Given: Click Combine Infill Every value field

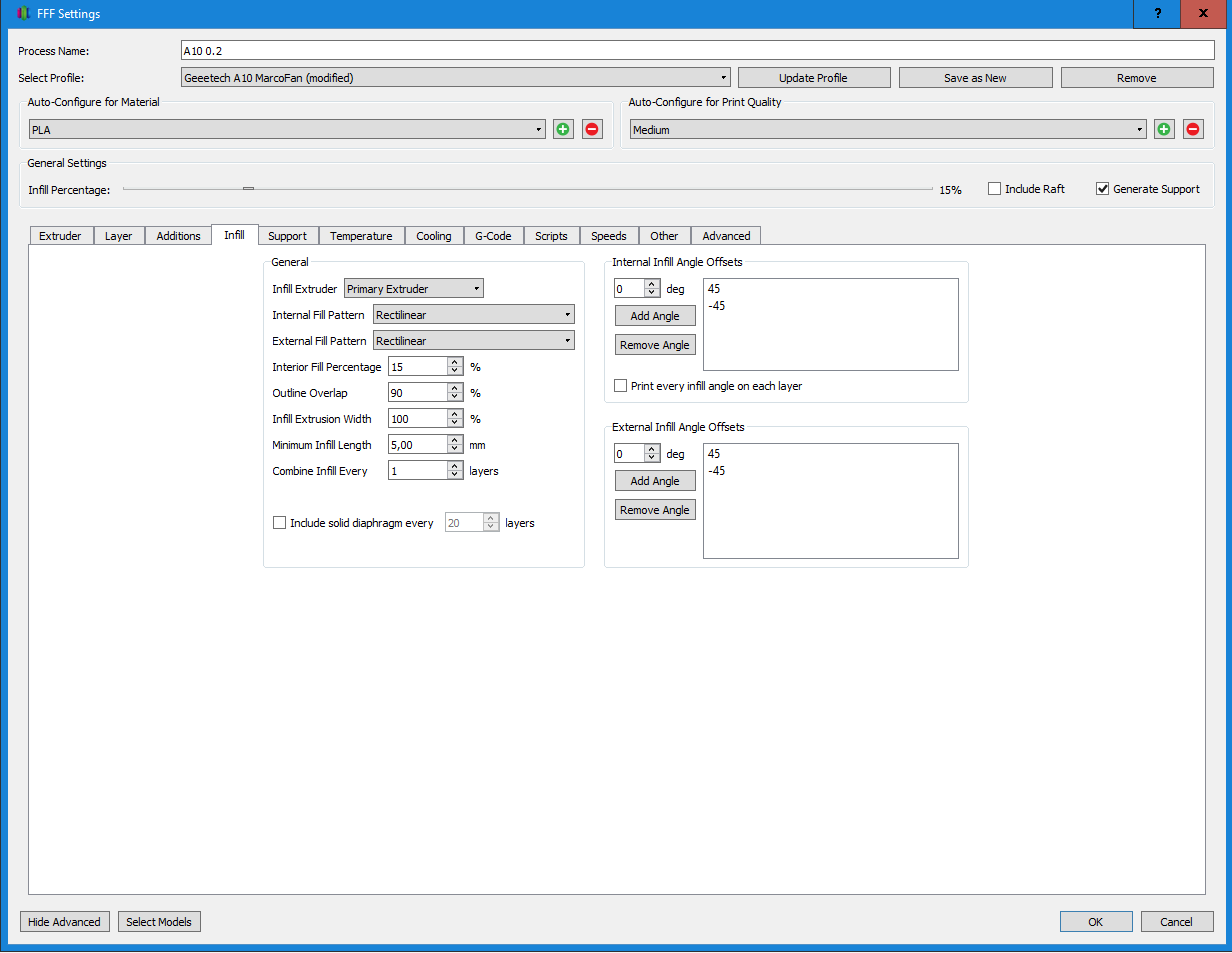Looking at the screenshot, I should tap(417, 471).
